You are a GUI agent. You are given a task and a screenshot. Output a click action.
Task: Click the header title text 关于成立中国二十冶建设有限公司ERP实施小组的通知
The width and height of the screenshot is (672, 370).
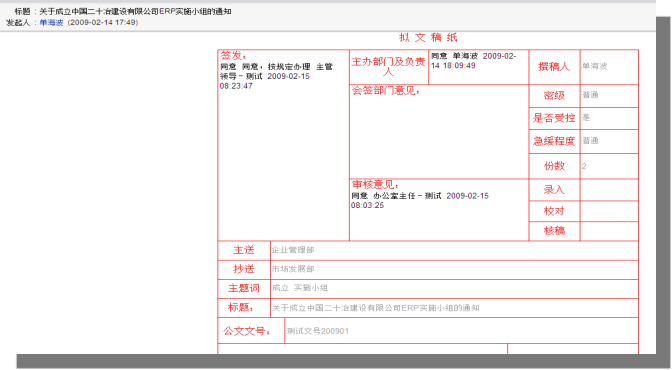coord(135,12)
